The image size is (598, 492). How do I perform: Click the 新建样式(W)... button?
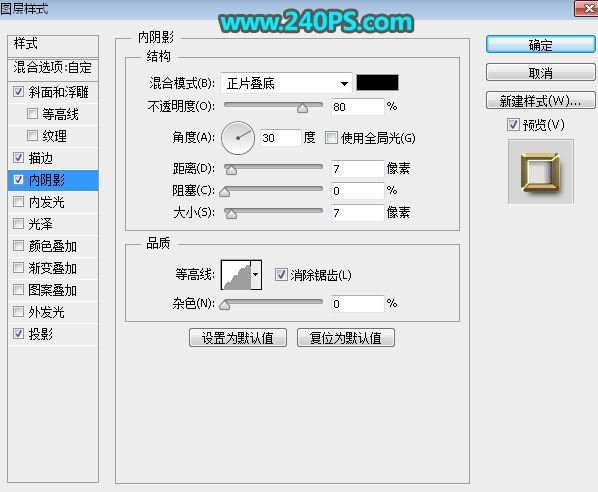(x=540, y=101)
